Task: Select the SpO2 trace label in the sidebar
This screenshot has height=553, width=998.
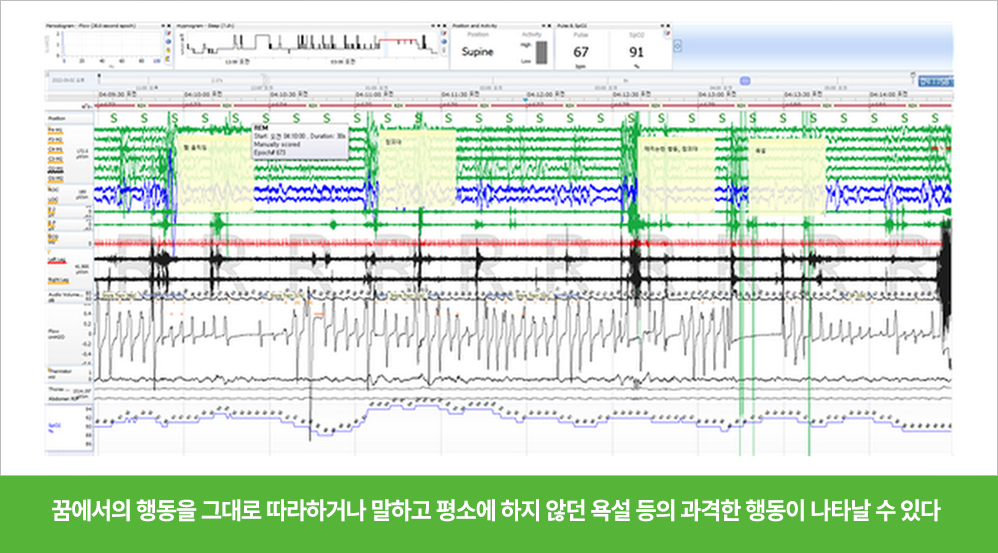Action: [54, 425]
